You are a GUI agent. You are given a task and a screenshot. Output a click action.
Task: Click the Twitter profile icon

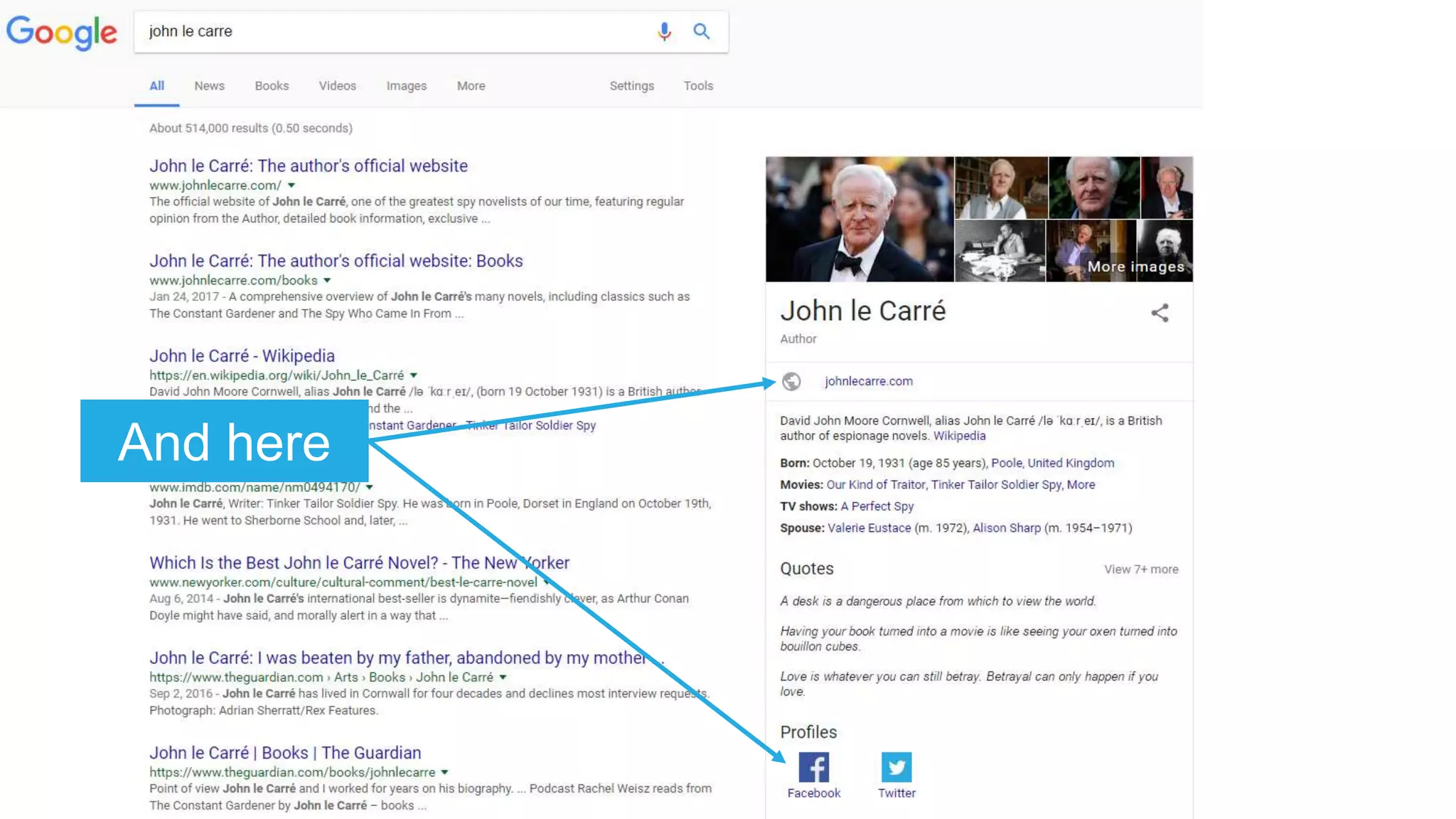click(x=896, y=767)
